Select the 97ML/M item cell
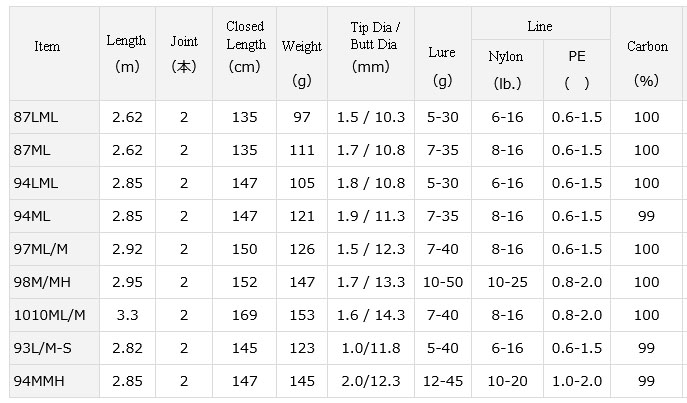The height and width of the screenshot is (403, 687). pyautogui.click(x=54, y=249)
